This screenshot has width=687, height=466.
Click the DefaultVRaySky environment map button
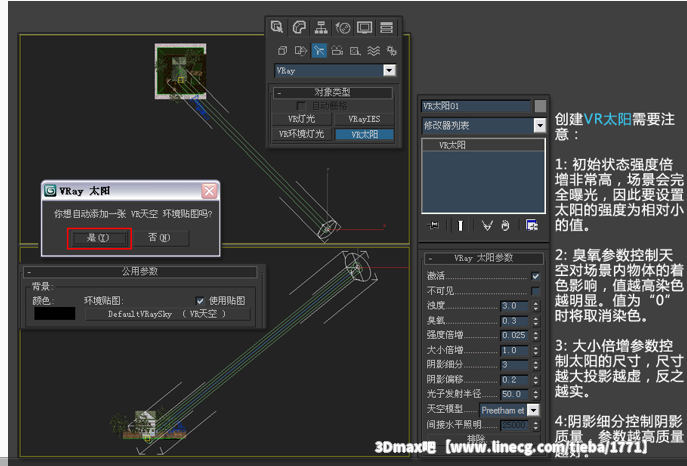(x=168, y=314)
